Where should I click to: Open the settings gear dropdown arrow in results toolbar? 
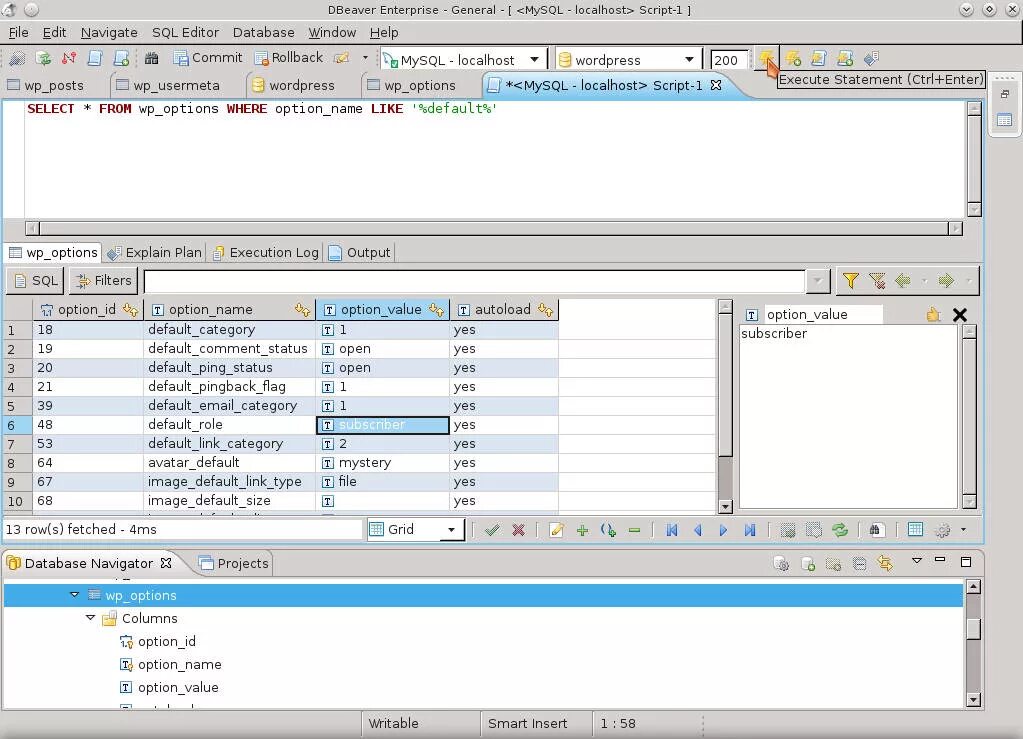point(963,530)
